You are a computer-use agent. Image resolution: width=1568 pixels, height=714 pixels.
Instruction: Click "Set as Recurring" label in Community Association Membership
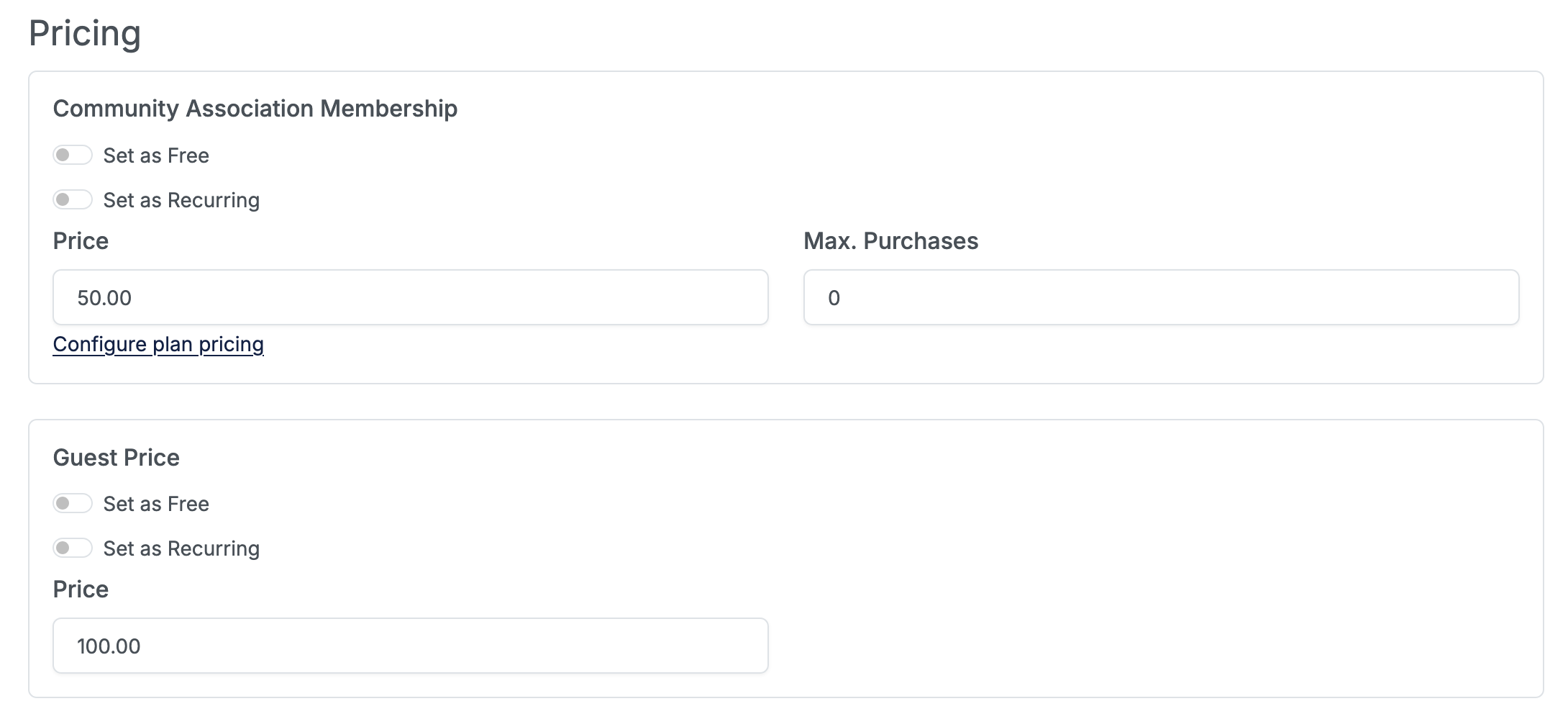tap(181, 201)
